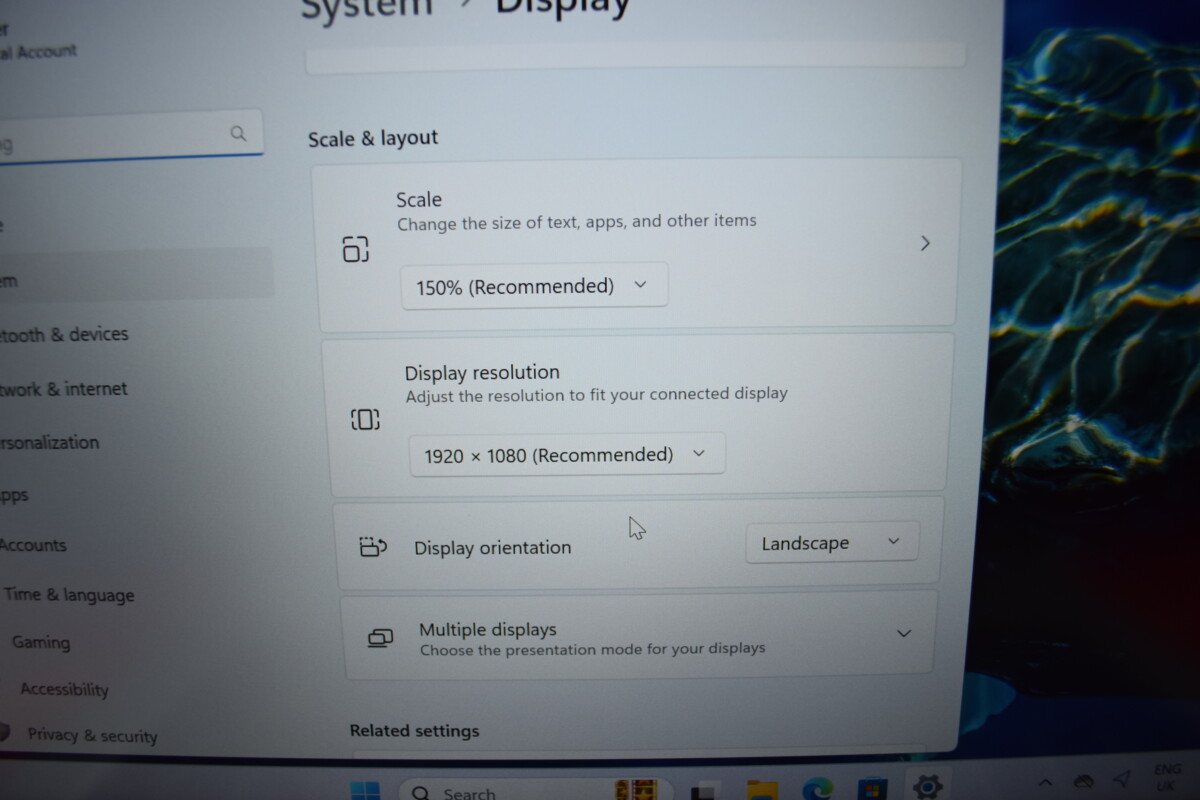Open Apps settings page
The height and width of the screenshot is (800, 1200).
click(14, 495)
